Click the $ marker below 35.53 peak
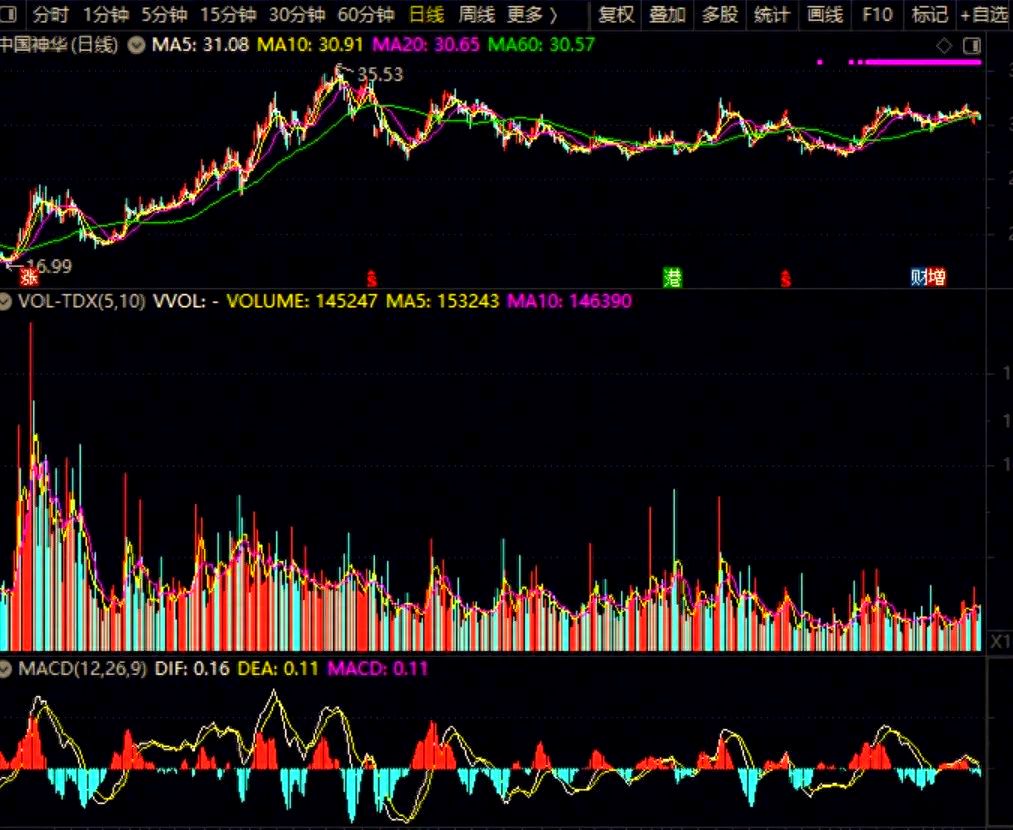This screenshot has height=830, width=1013. point(371,279)
